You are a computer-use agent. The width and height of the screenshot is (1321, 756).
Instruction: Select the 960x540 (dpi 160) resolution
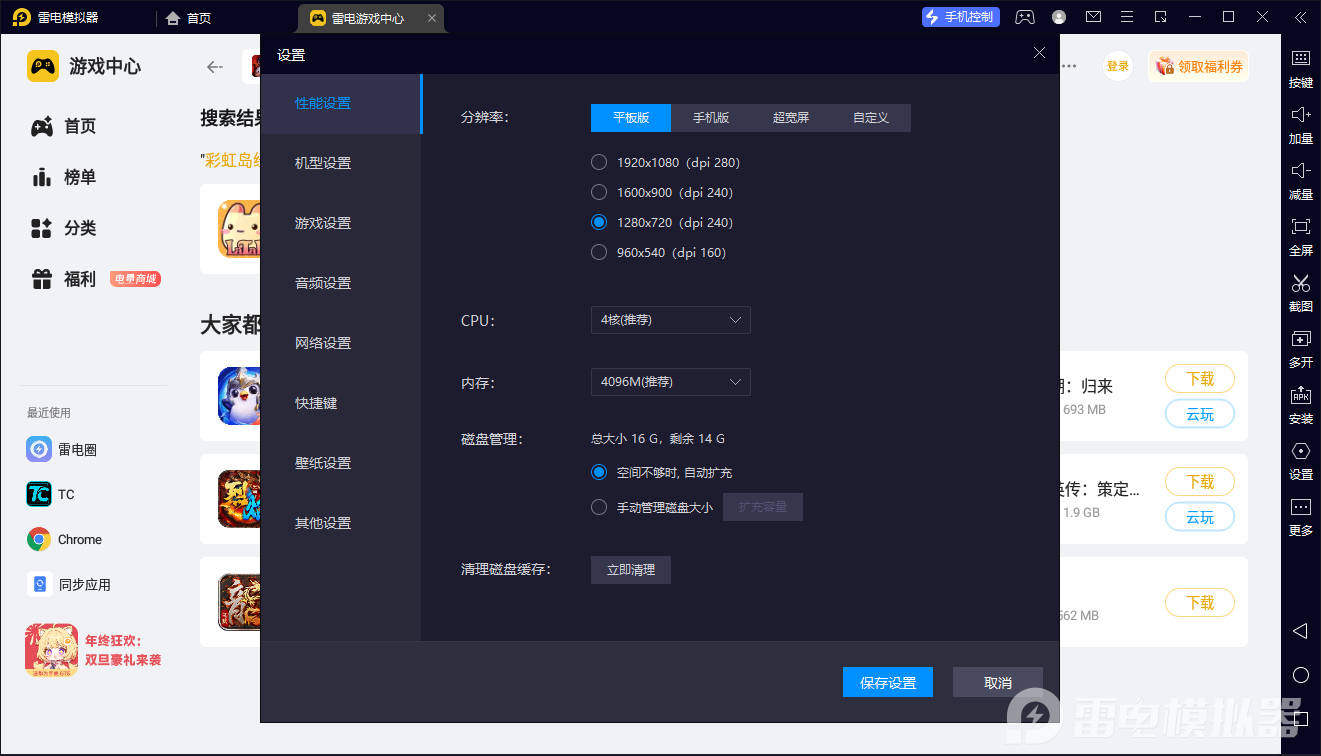[599, 252]
